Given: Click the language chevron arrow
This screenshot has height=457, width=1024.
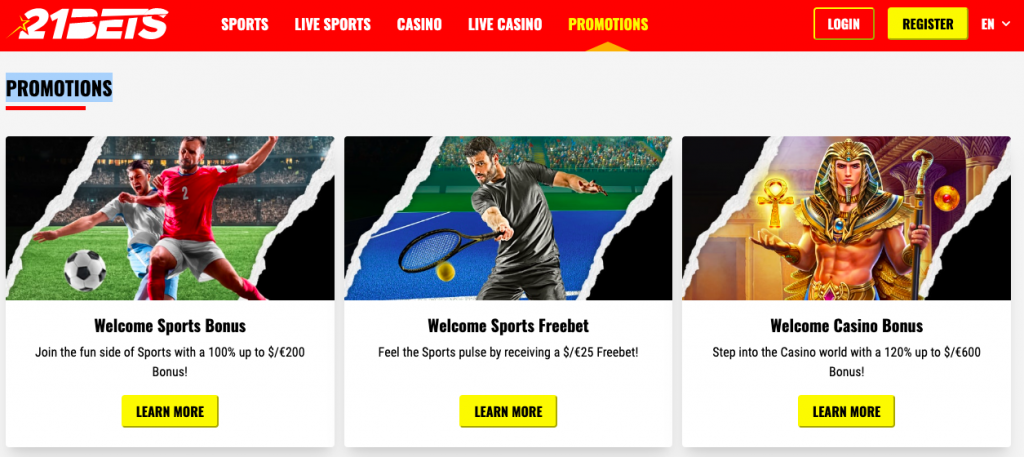Looking at the screenshot, I should 1006,25.
